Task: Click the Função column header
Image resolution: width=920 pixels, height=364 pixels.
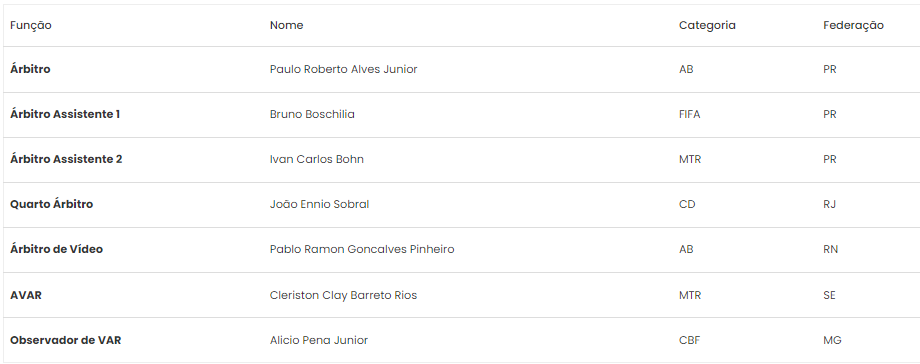Action: coord(31,25)
